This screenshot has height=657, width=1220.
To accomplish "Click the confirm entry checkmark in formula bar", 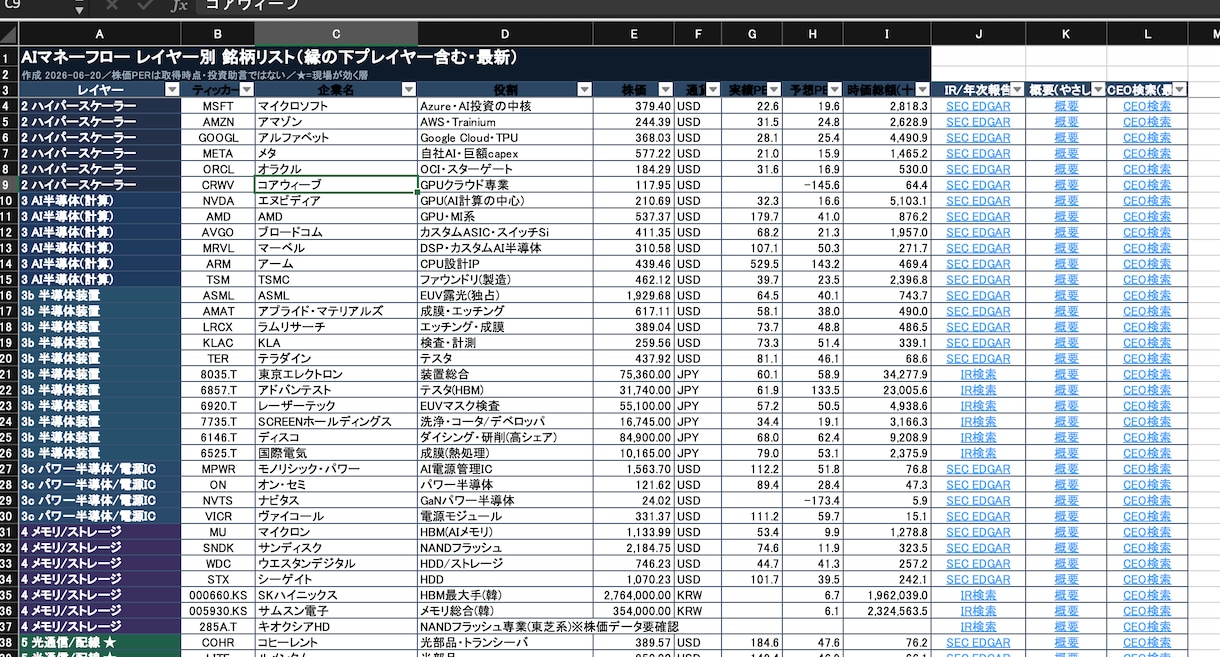I will (145, 5).
